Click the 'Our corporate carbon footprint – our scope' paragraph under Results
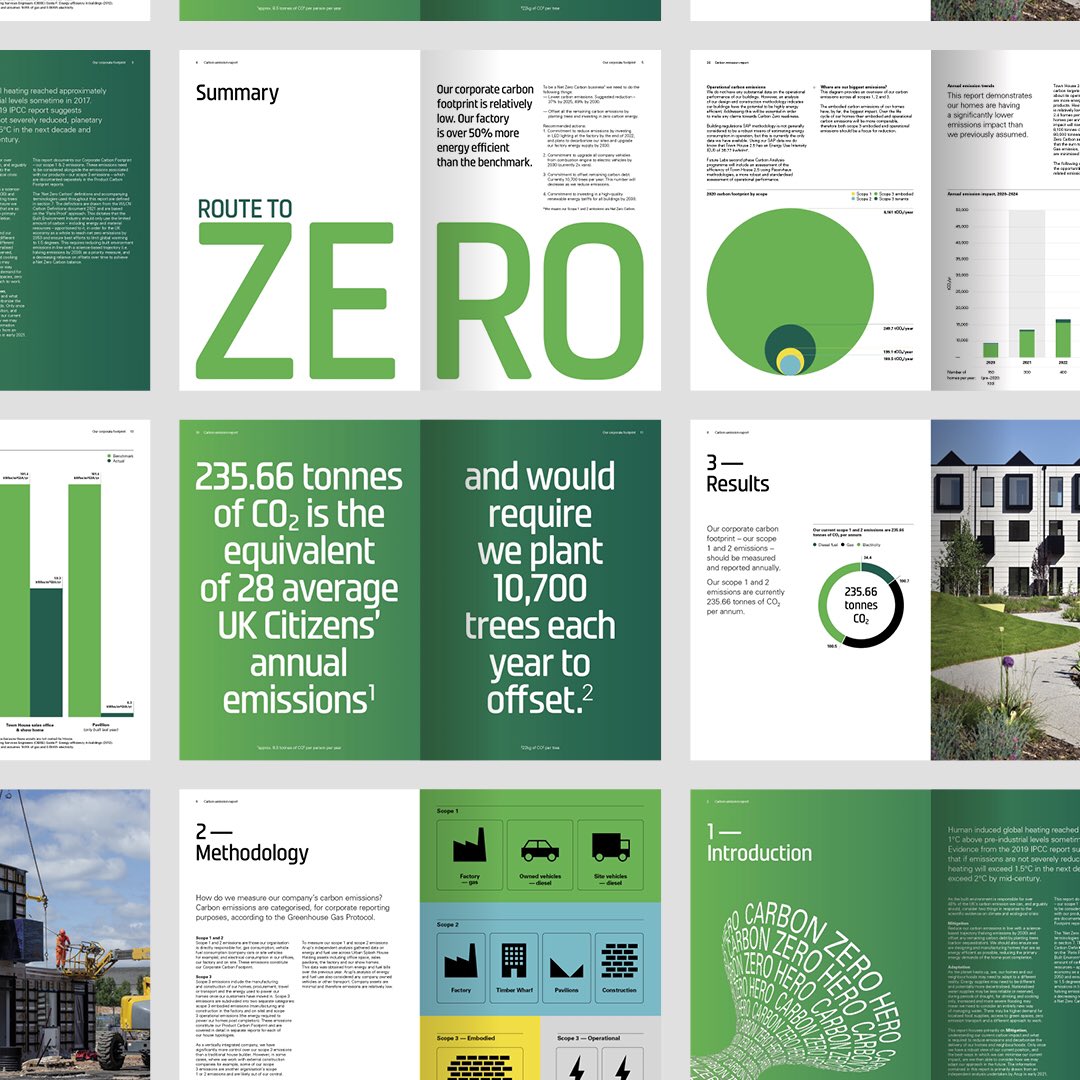1080x1080 pixels. point(743,548)
